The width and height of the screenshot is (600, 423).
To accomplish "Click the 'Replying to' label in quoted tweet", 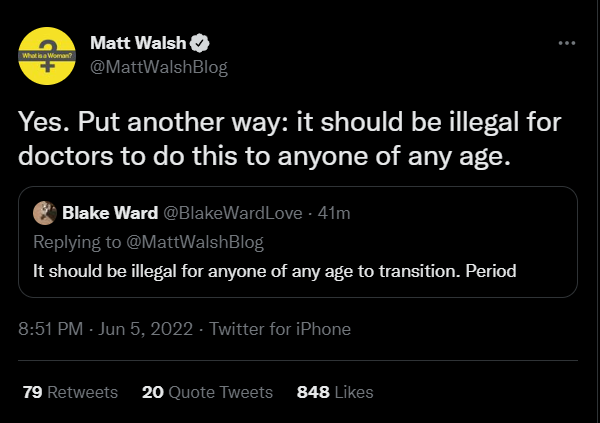I will (75, 241).
